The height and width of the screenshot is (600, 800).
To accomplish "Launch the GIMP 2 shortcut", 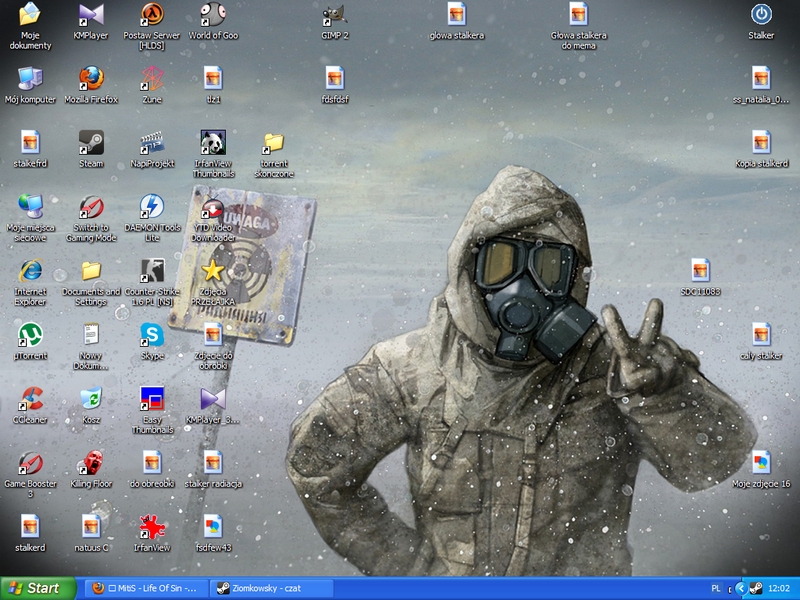I will [335, 14].
